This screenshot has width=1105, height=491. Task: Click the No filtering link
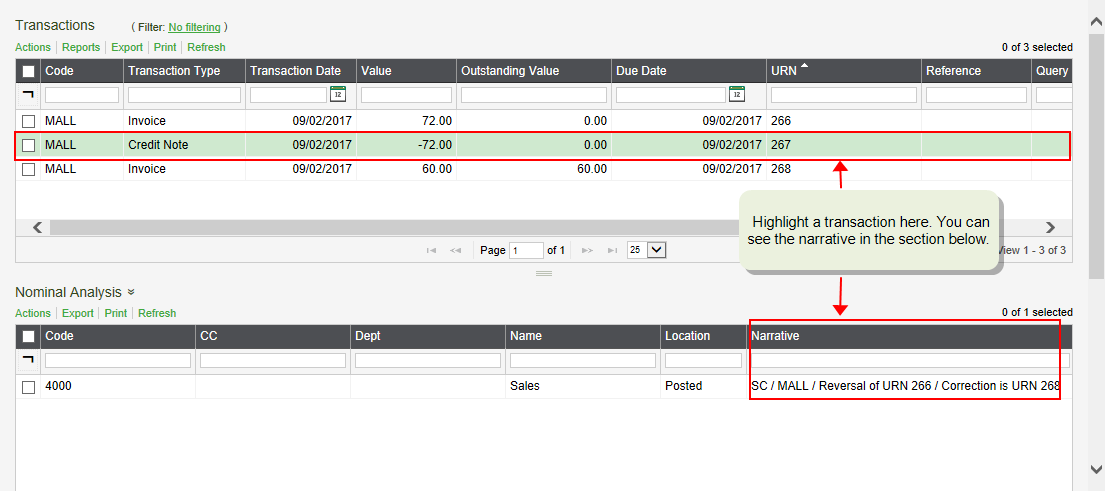tap(195, 27)
